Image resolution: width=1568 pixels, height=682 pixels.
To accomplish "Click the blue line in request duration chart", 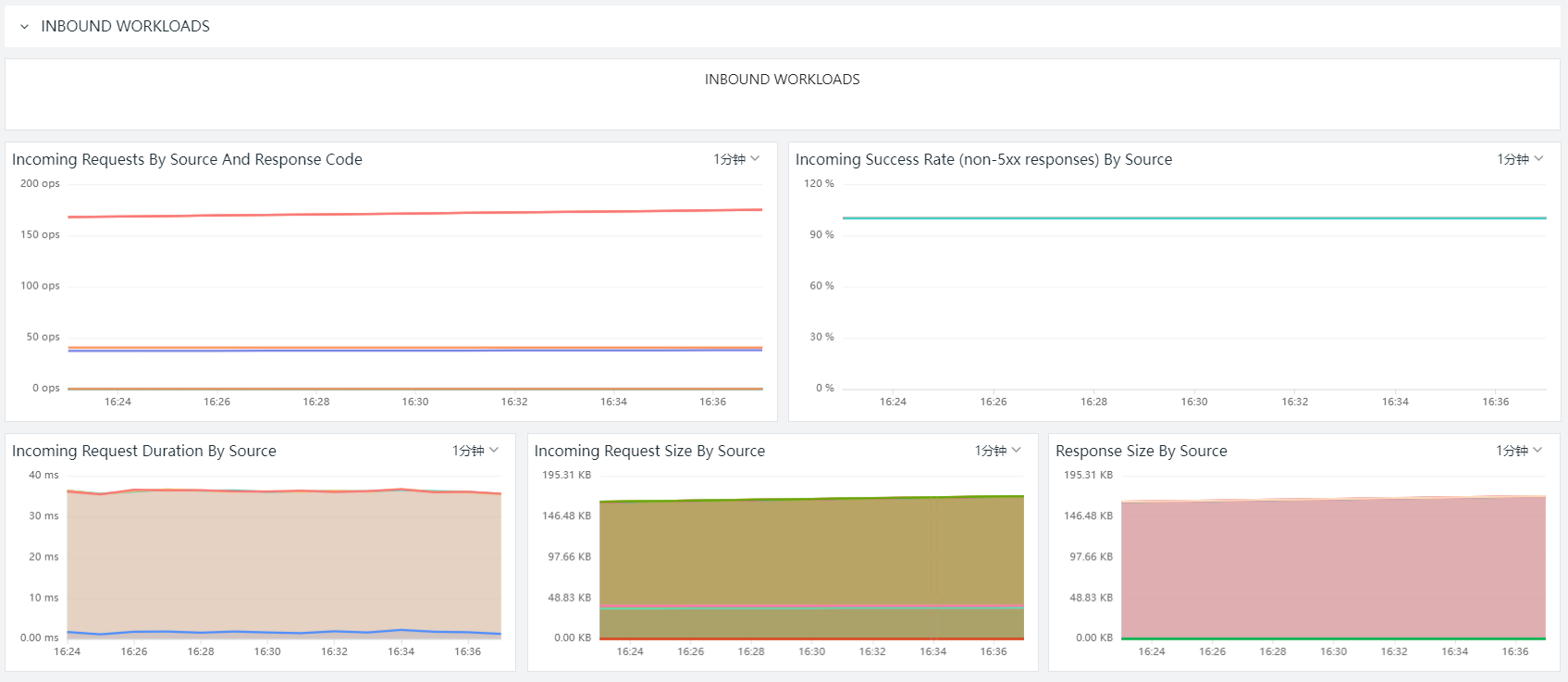I will 284,632.
